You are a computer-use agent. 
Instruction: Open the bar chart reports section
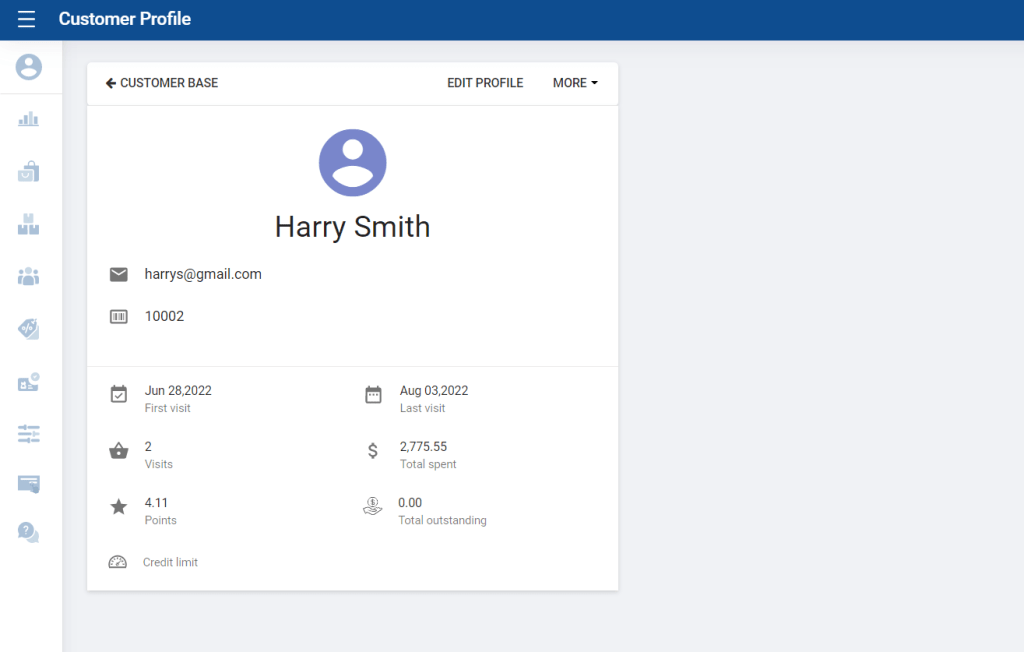click(29, 119)
